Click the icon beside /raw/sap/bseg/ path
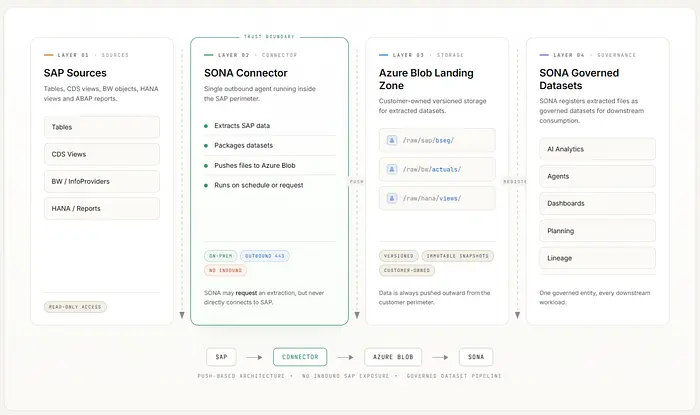Viewport: 700px width, 415px height. click(392, 140)
